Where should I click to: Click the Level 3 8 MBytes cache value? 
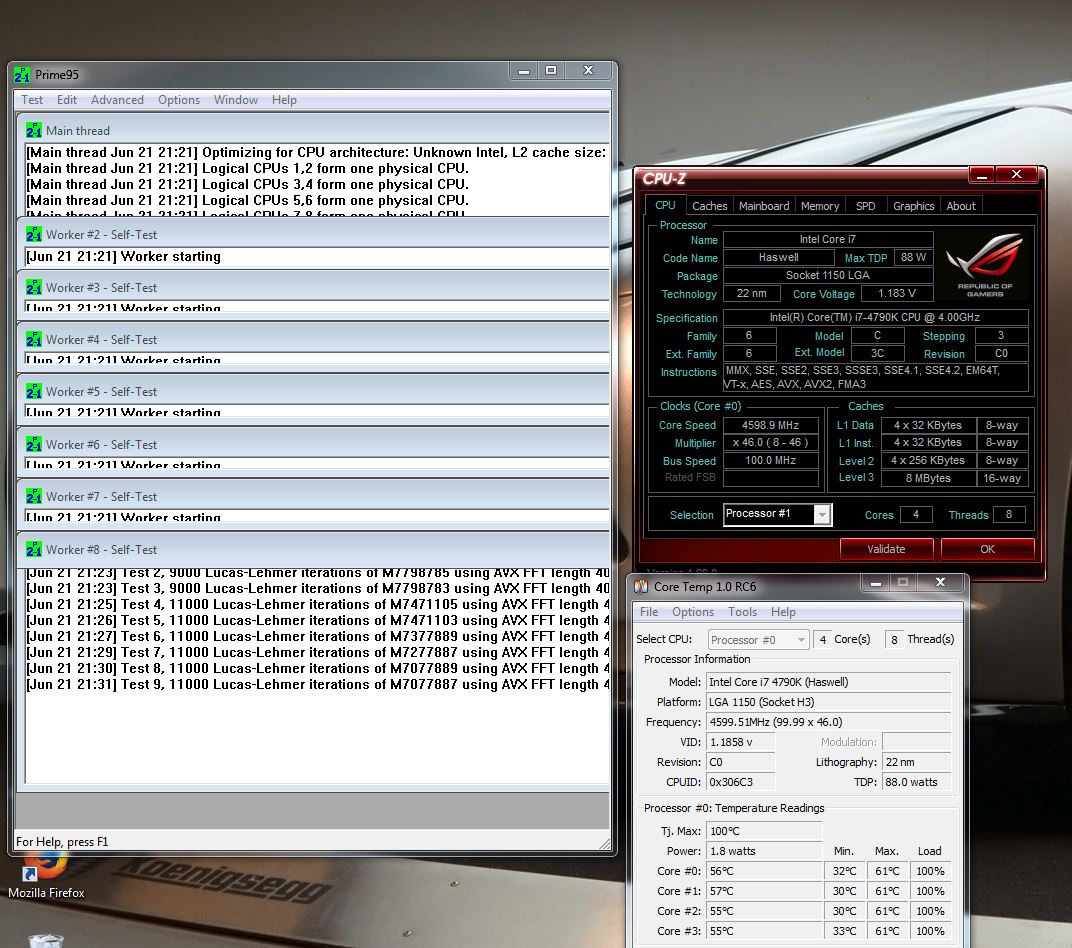tap(928, 478)
